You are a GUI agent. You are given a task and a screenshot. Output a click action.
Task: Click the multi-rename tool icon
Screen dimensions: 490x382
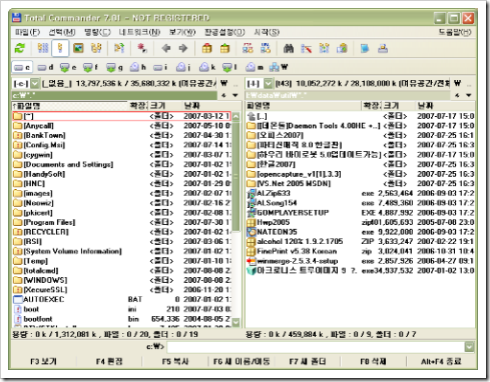[306, 48]
